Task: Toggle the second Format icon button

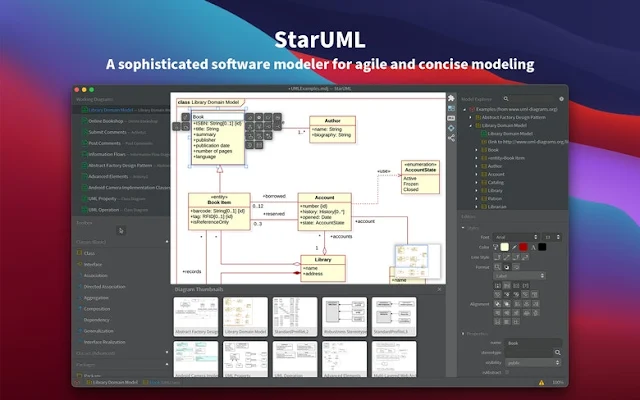Action: point(507,267)
